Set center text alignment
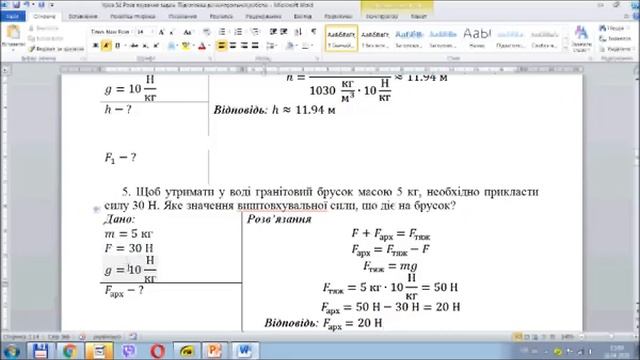Image resolution: width=640 pixels, height=360 pixels. [233, 46]
